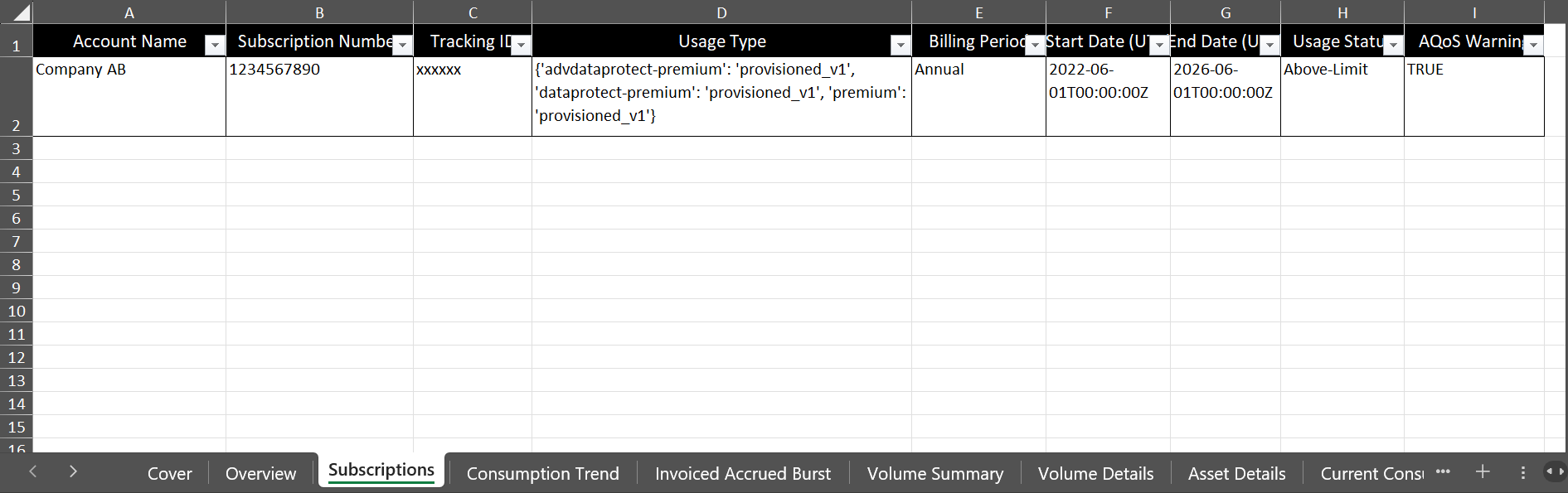Select column D header
The width and height of the screenshot is (1568, 493).
(x=721, y=12)
